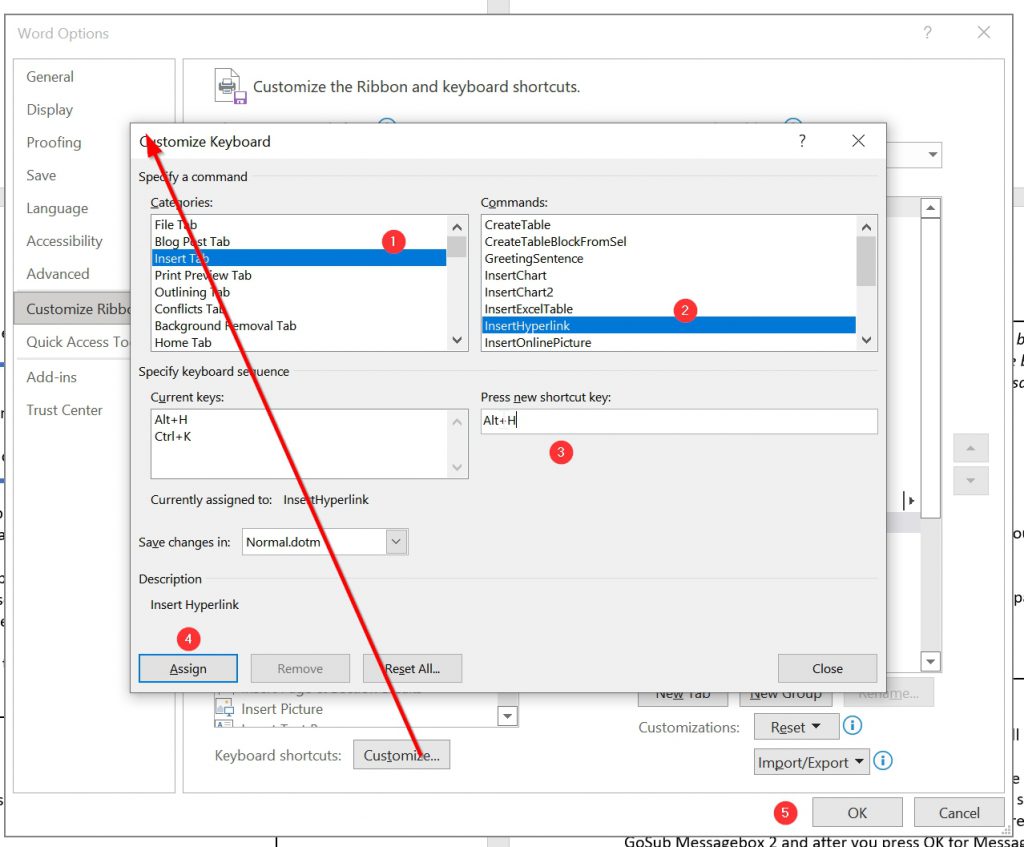Screen dimensions: 1024x847
Task: Click the ribbon list move up arrow
Action: pos(970,447)
